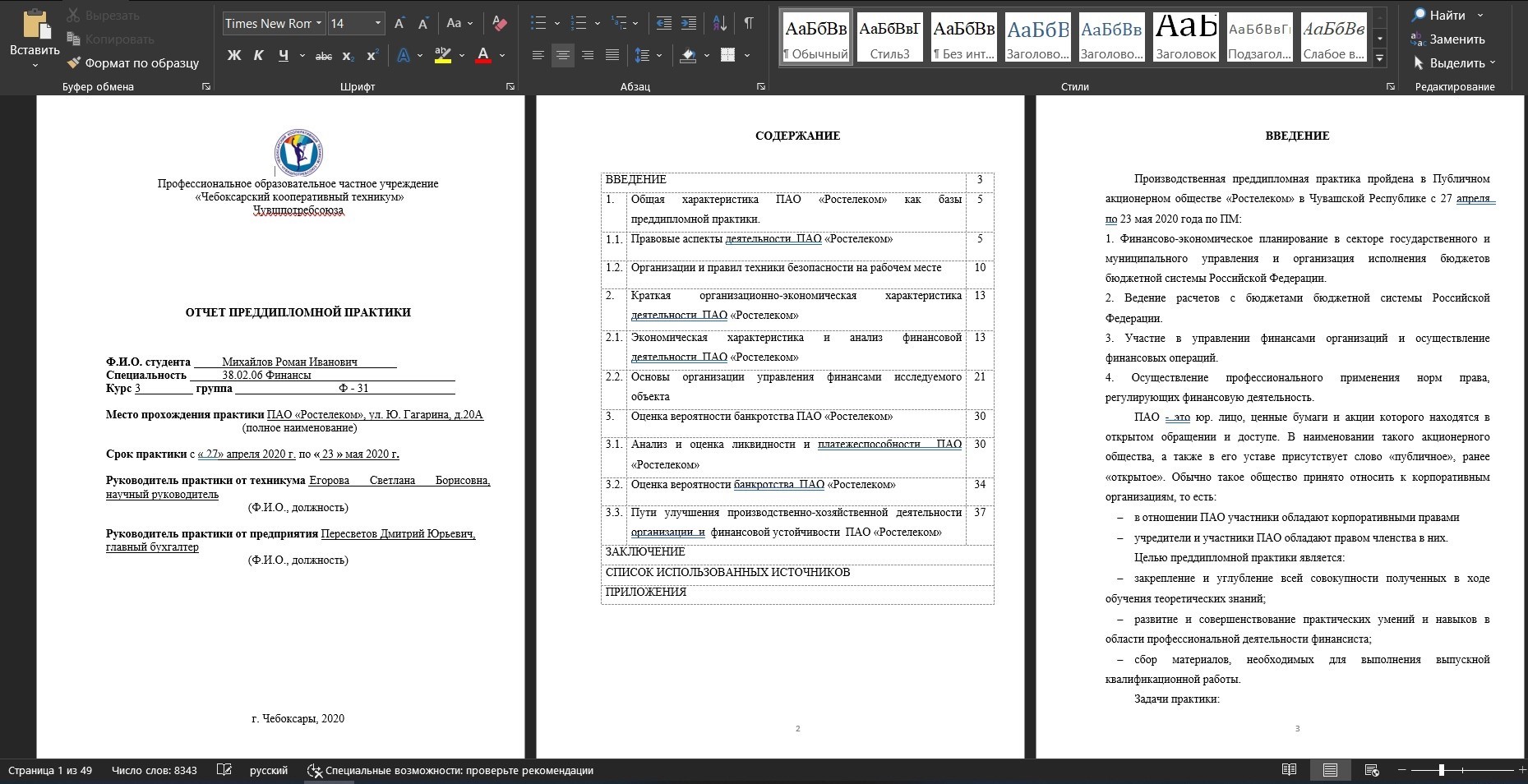Click the numbered list icon
Viewport: 1528px width, 784px height.
579,23
